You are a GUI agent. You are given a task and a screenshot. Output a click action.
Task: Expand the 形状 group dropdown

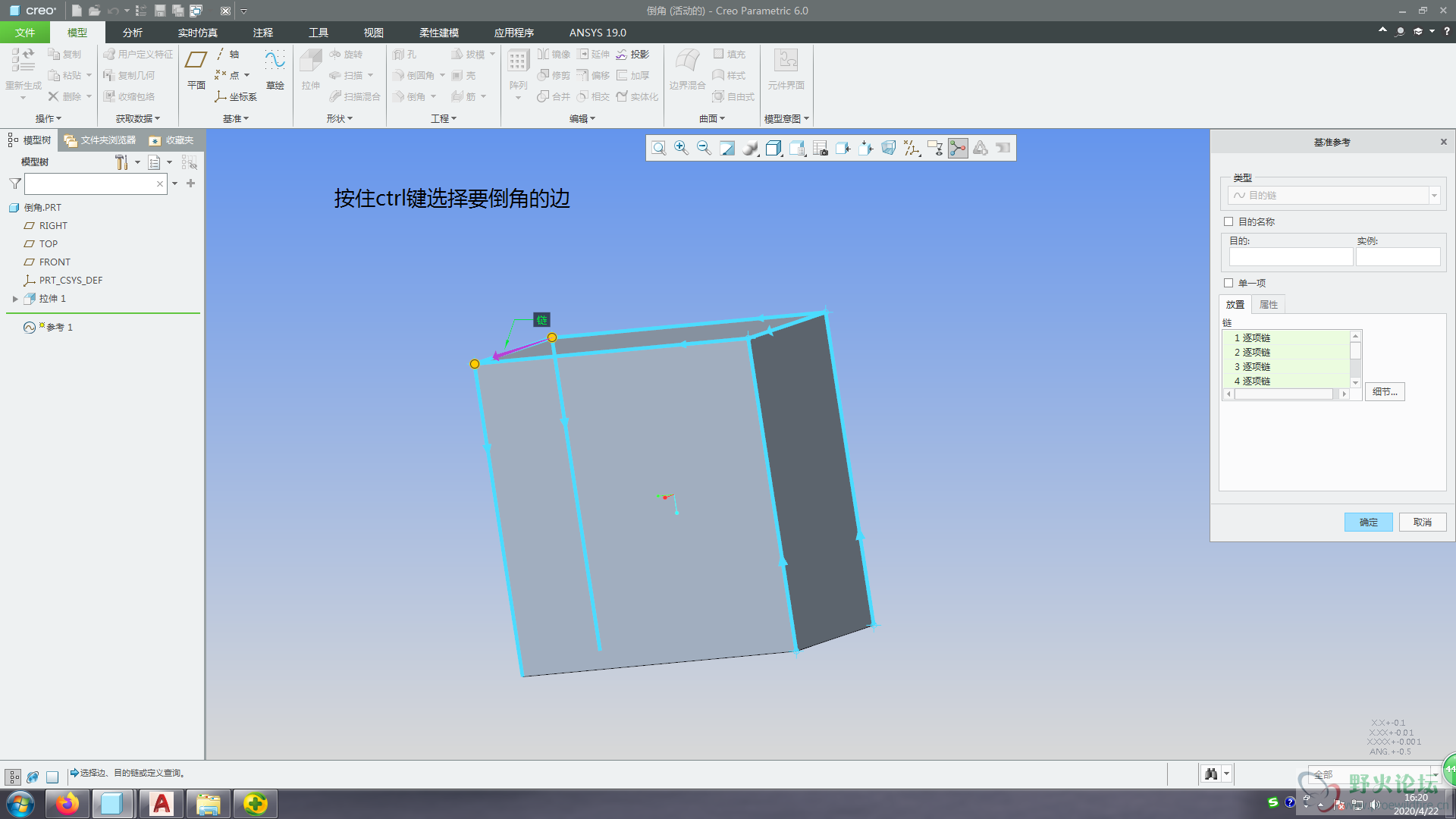coord(340,118)
